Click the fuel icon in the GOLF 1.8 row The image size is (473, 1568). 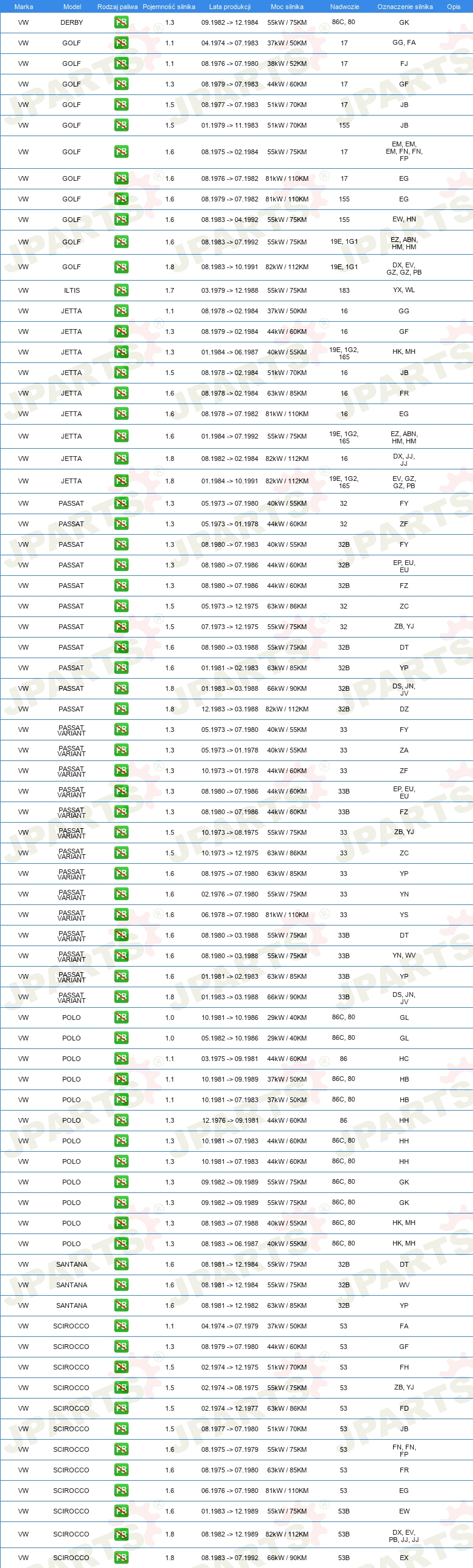tap(121, 267)
